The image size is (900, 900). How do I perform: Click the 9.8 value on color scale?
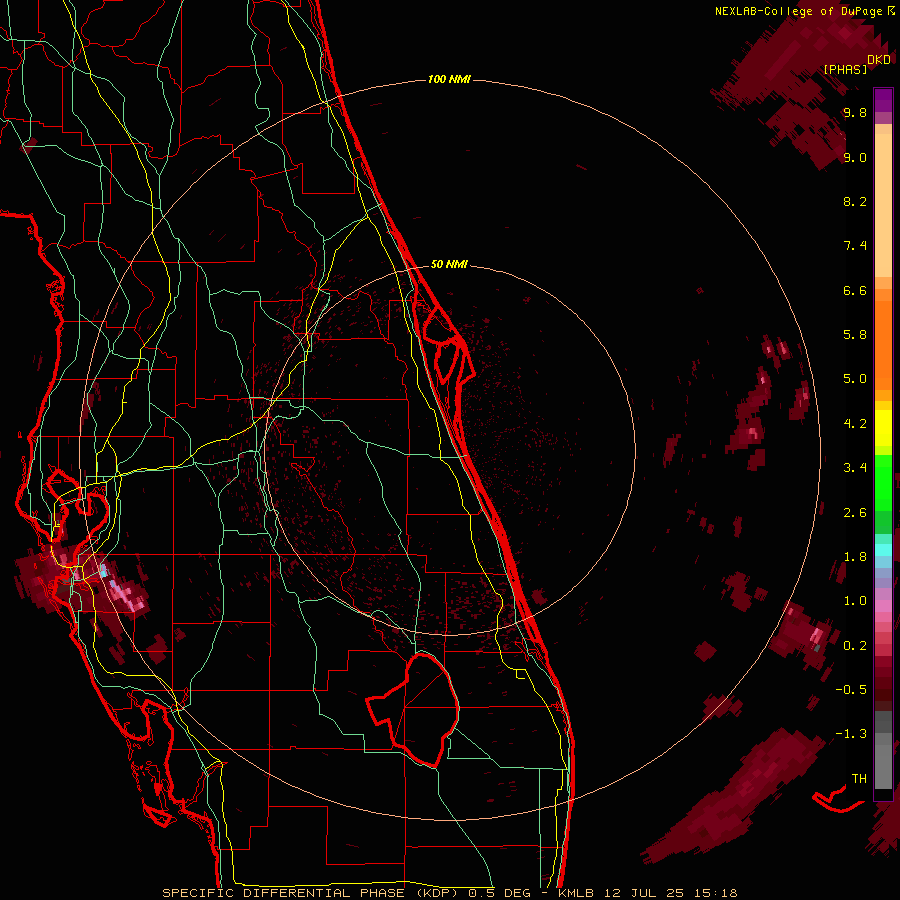pos(855,112)
